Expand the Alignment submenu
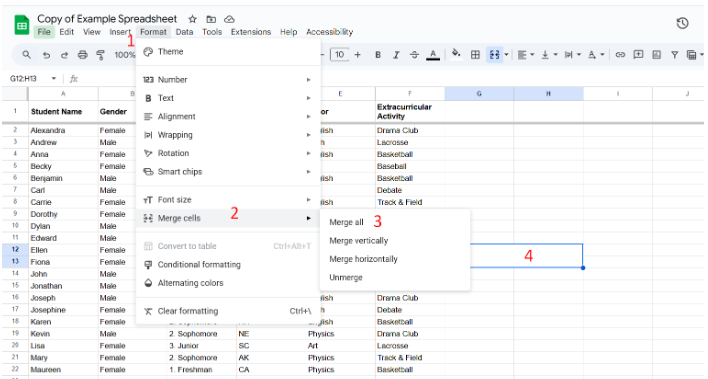This screenshot has height=379, width=708. coord(228,117)
